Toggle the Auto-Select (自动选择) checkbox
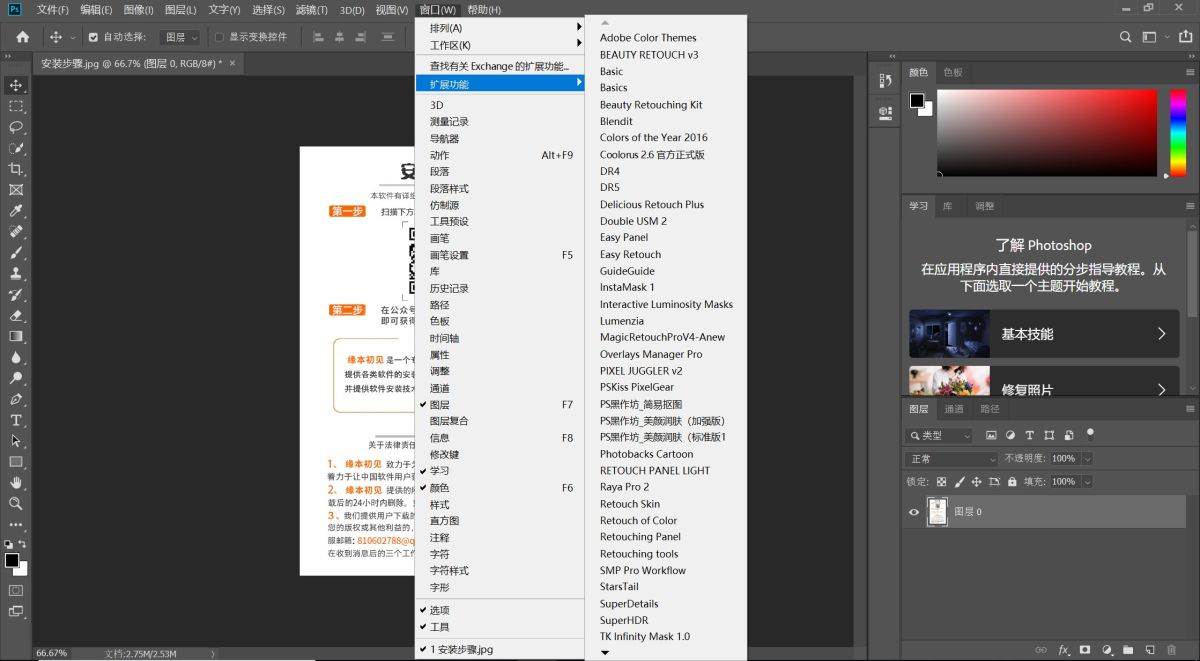Viewport: 1200px width, 661px height. 93,37
